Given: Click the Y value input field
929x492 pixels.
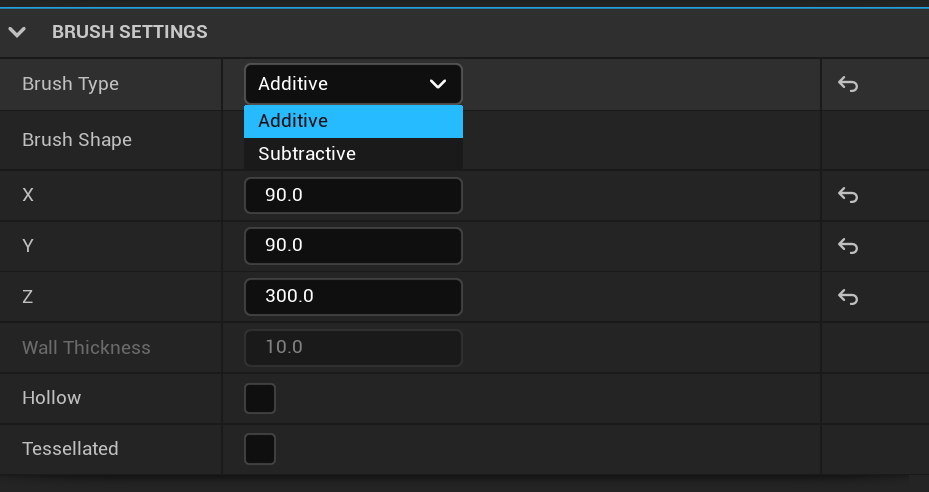Looking at the screenshot, I should pos(353,246).
